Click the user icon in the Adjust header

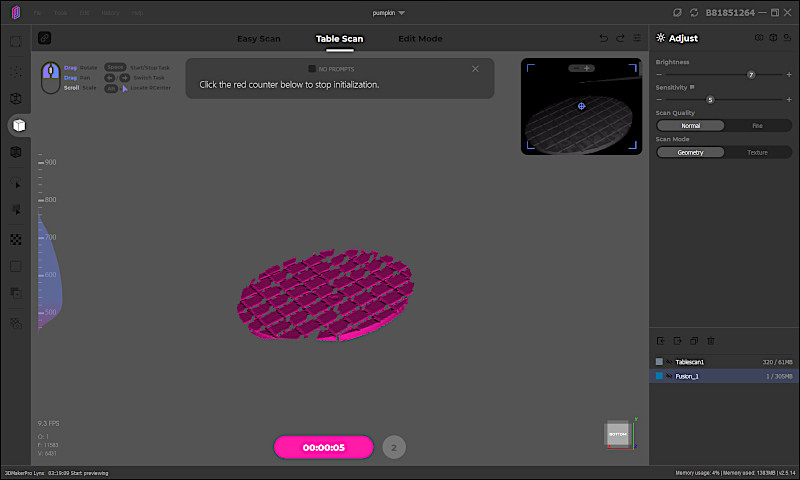click(787, 38)
